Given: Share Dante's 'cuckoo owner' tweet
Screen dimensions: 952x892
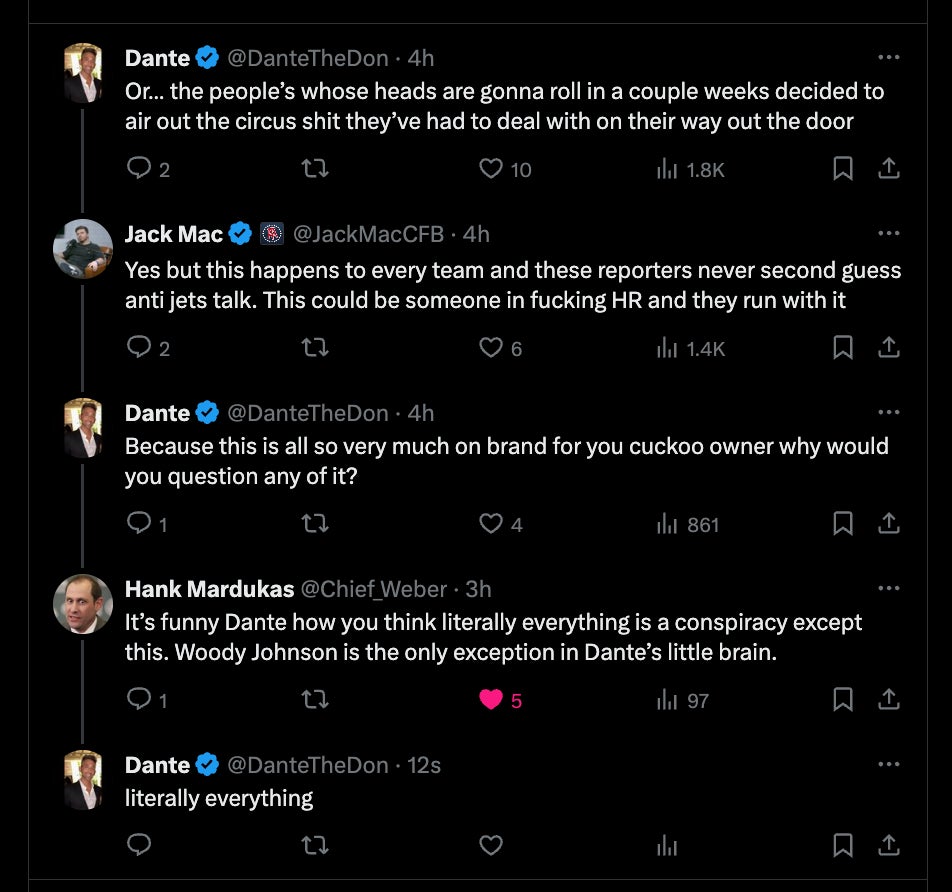Looking at the screenshot, I should coord(888,524).
